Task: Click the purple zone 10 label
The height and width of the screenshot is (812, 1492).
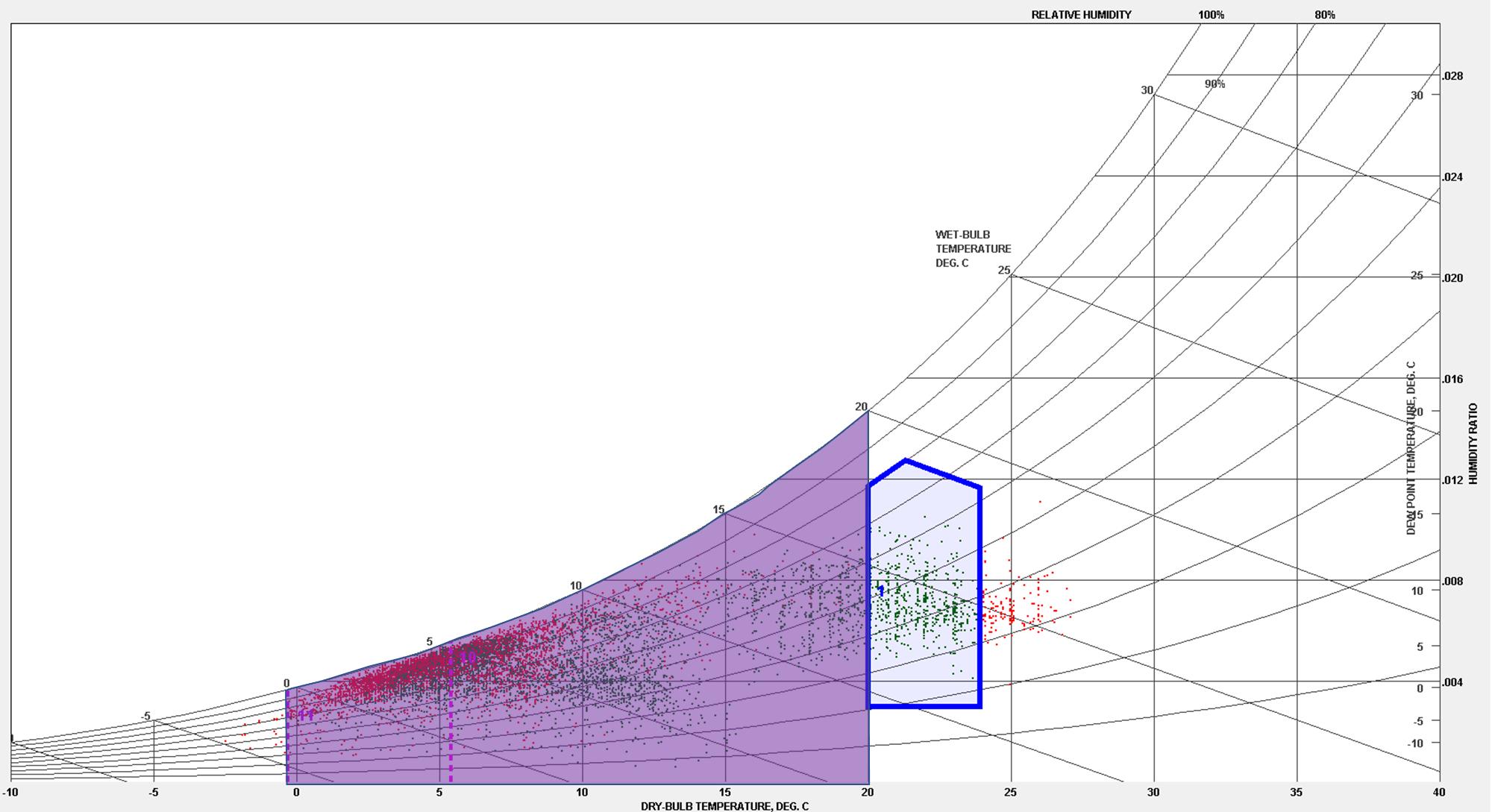Action: [x=468, y=658]
